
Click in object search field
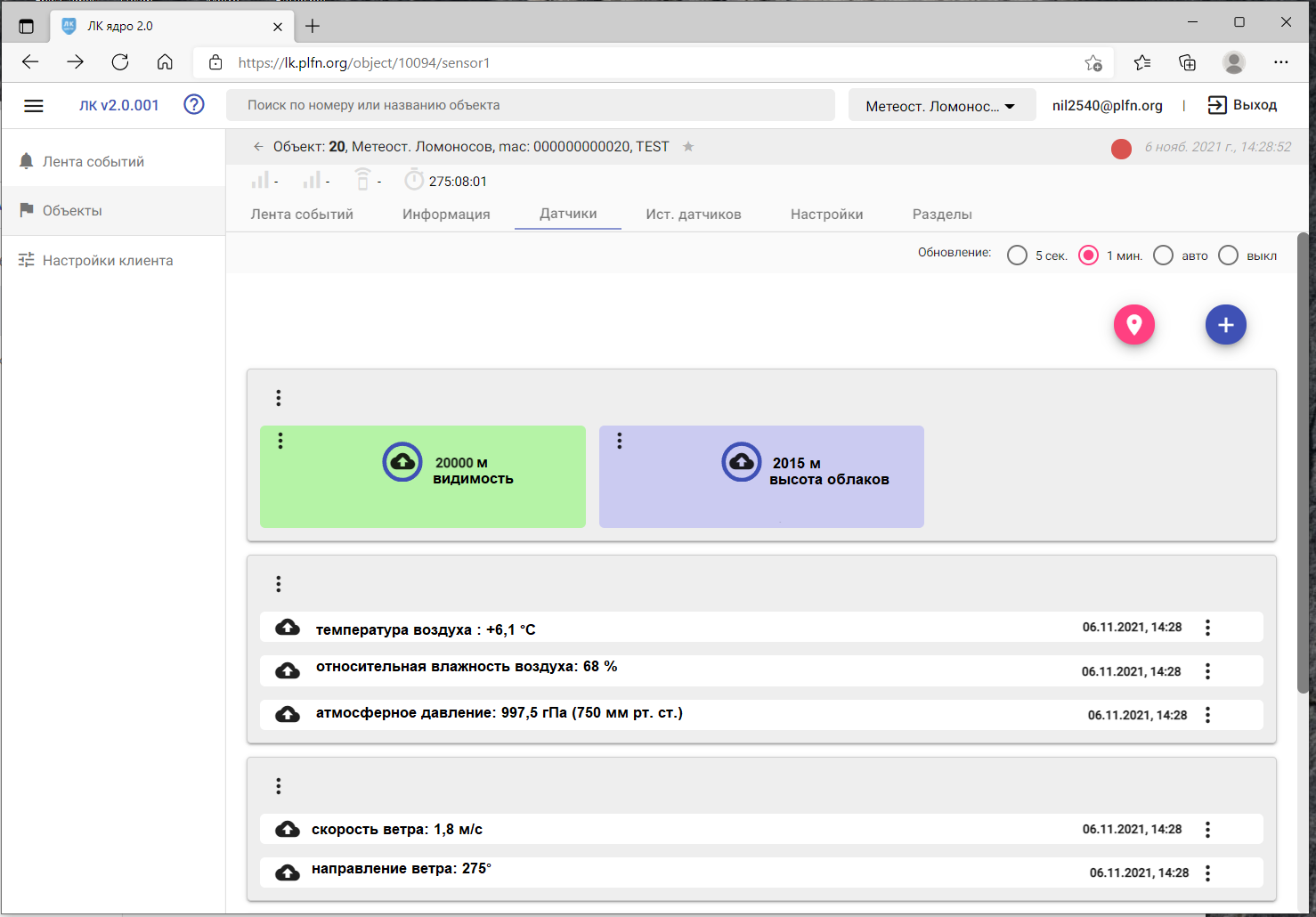coord(531,105)
